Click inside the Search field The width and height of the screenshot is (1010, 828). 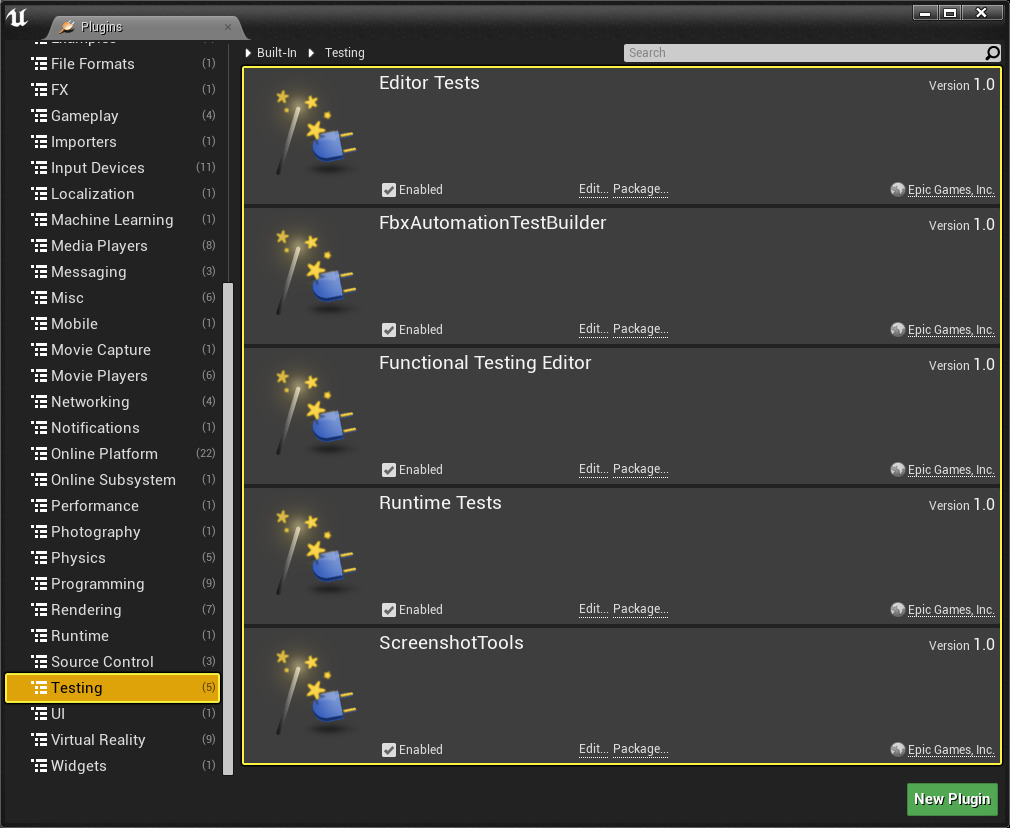[x=800, y=52]
